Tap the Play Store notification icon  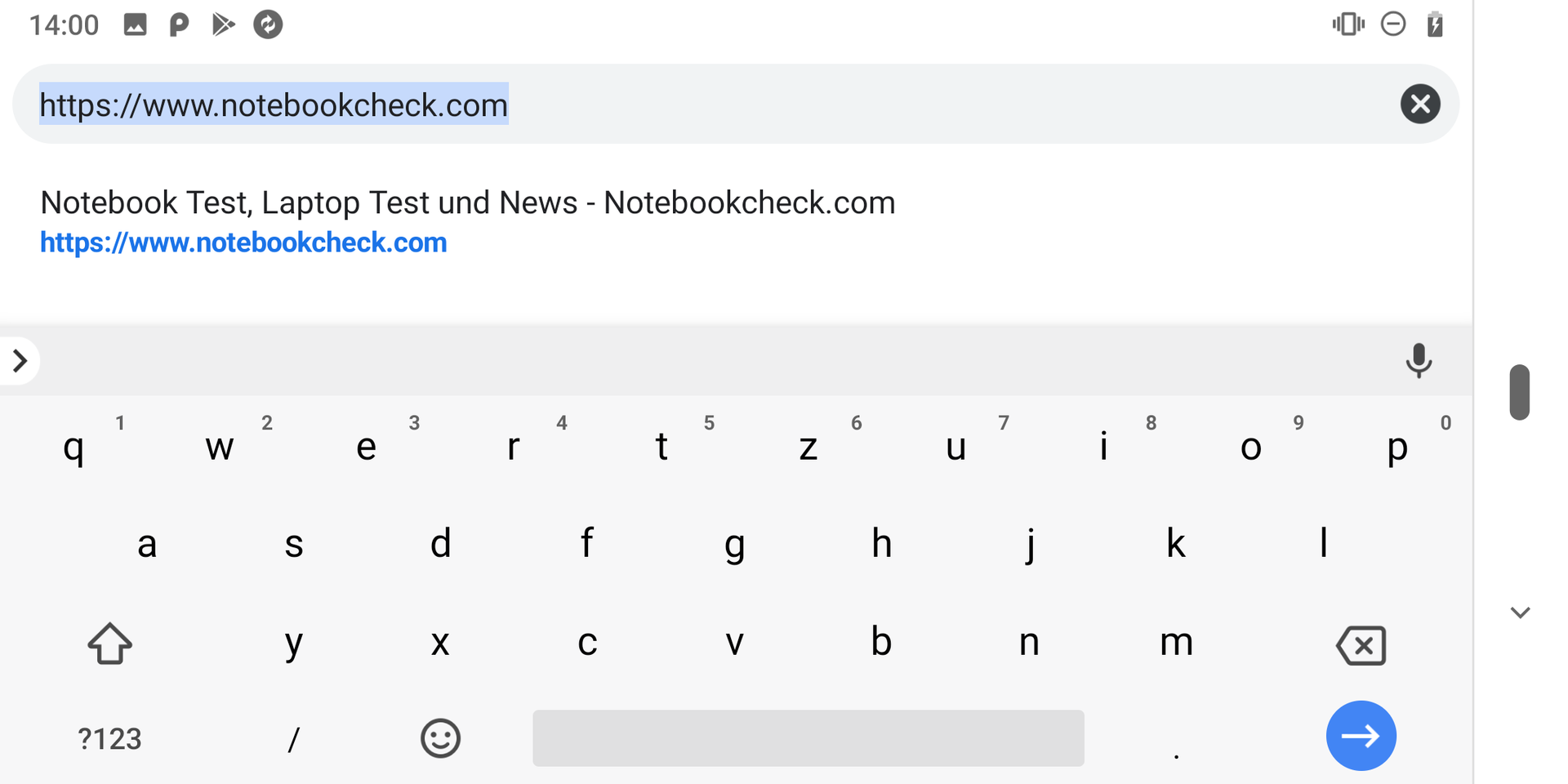(223, 24)
